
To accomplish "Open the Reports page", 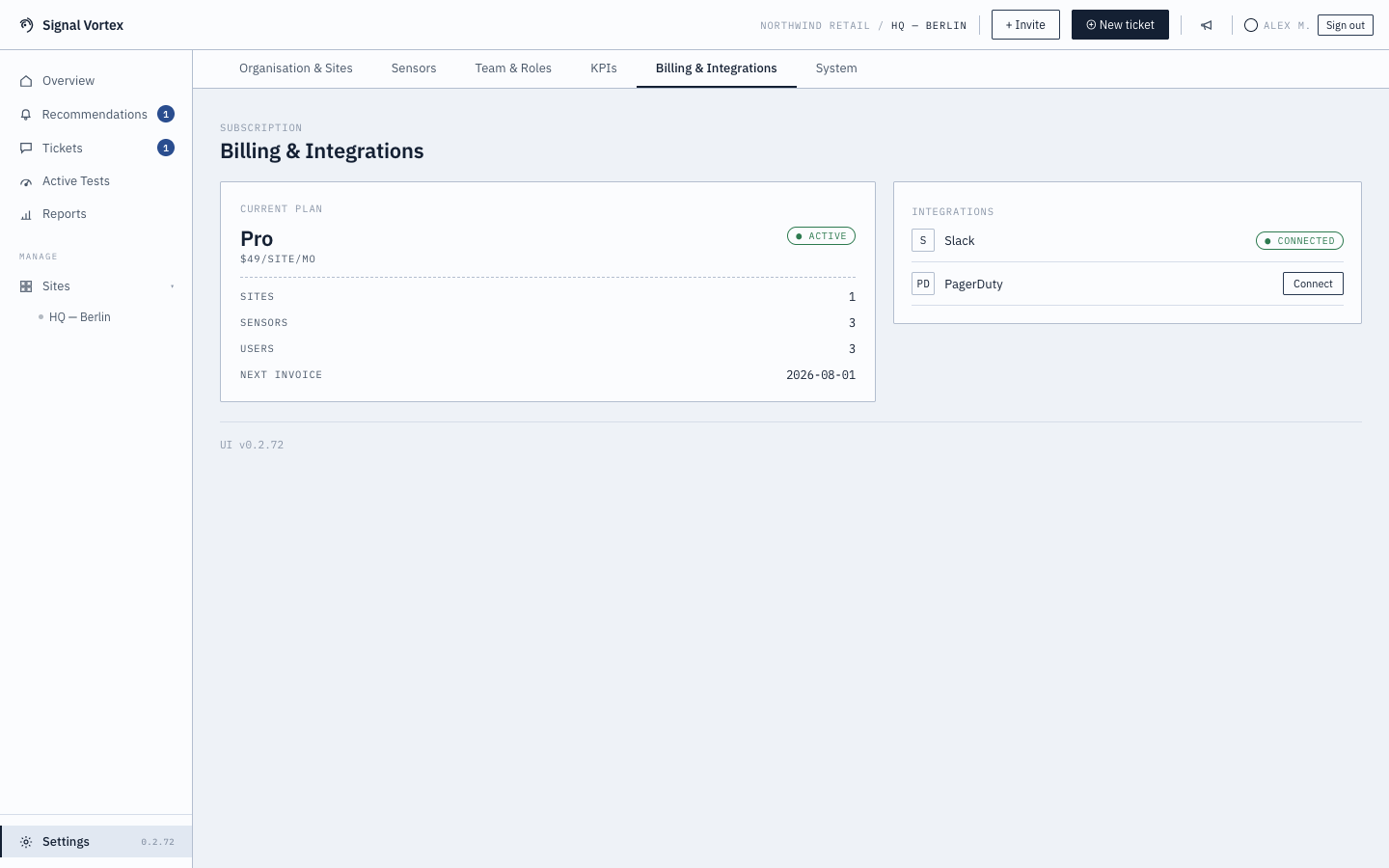I will (96, 214).
